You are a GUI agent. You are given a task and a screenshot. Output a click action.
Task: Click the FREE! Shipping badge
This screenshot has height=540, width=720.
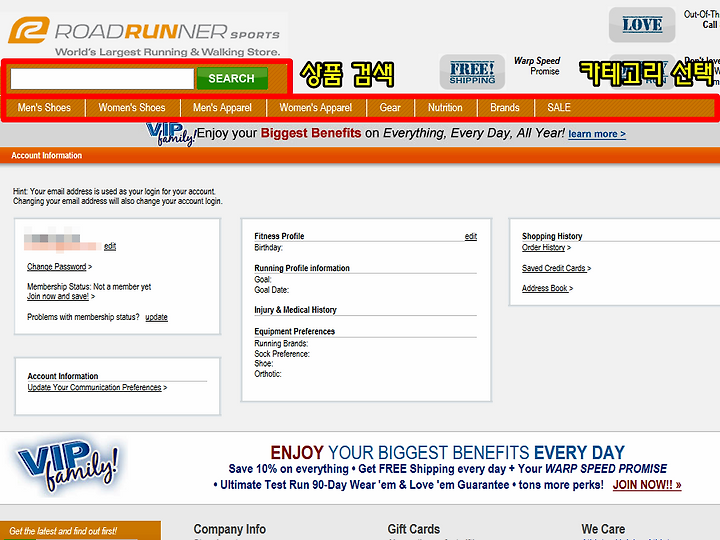point(472,72)
